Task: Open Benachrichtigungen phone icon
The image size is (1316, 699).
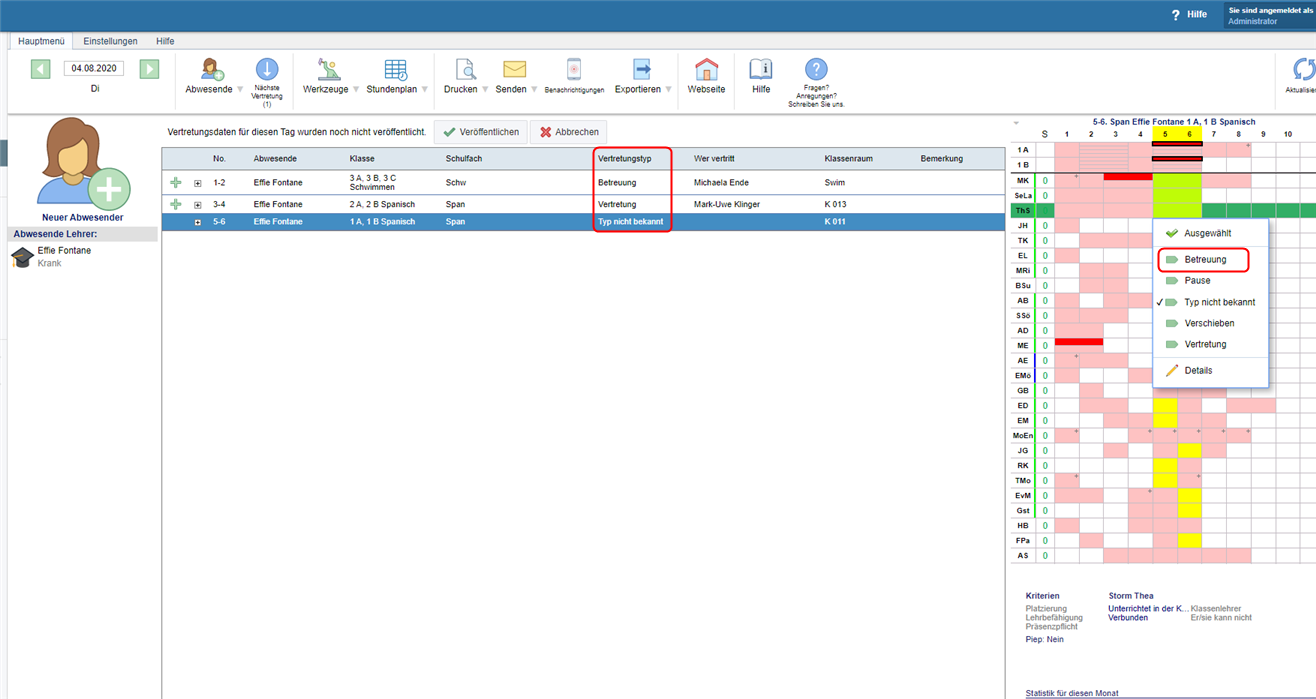Action: coord(574,69)
